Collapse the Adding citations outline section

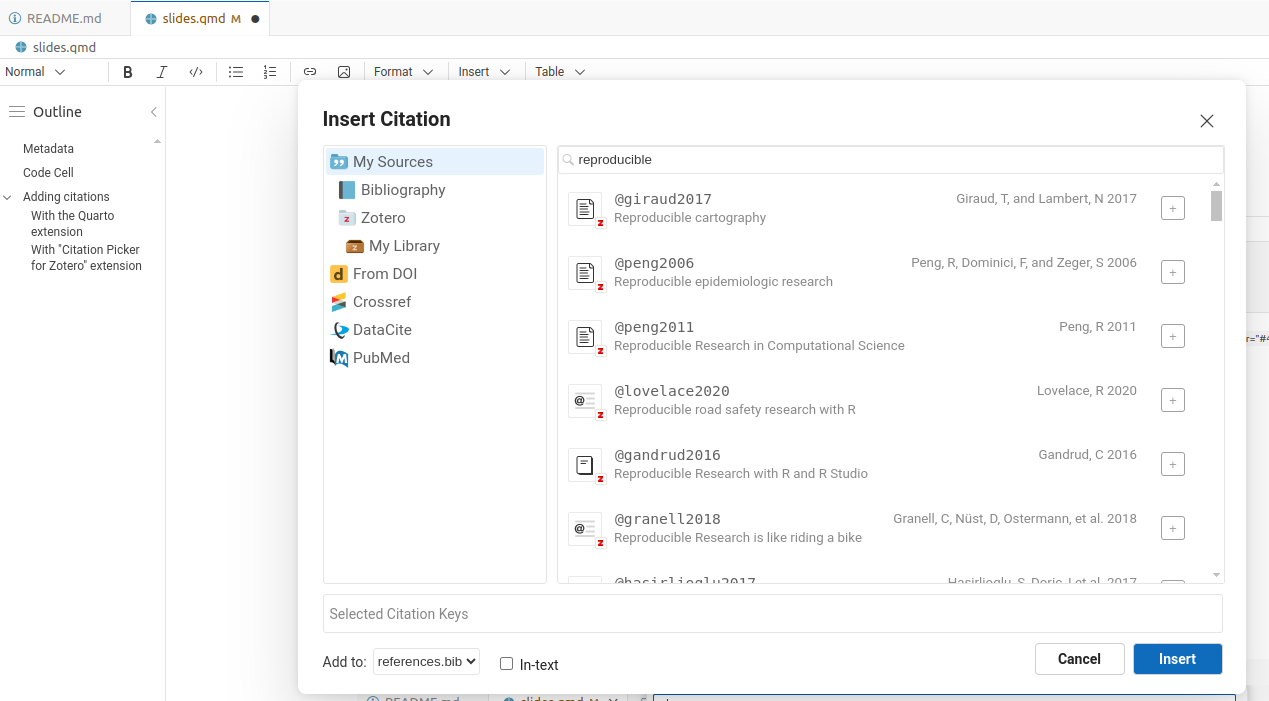point(8,197)
